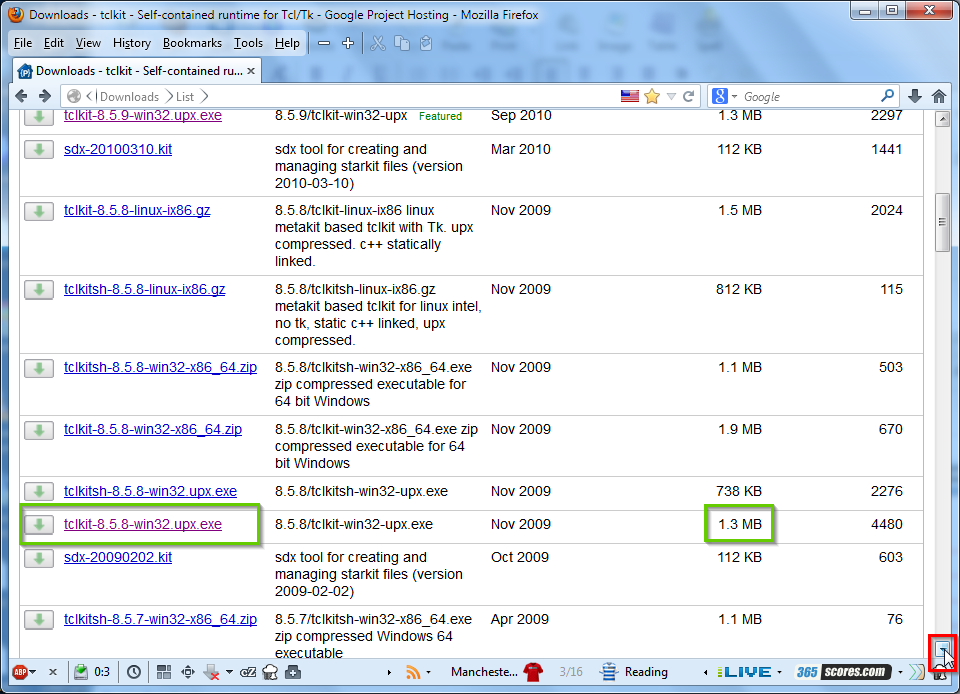The height and width of the screenshot is (694, 960).
Task: Click the vertical scrollbar thumb
Action: pyautogui.click(x=942, y=220)
